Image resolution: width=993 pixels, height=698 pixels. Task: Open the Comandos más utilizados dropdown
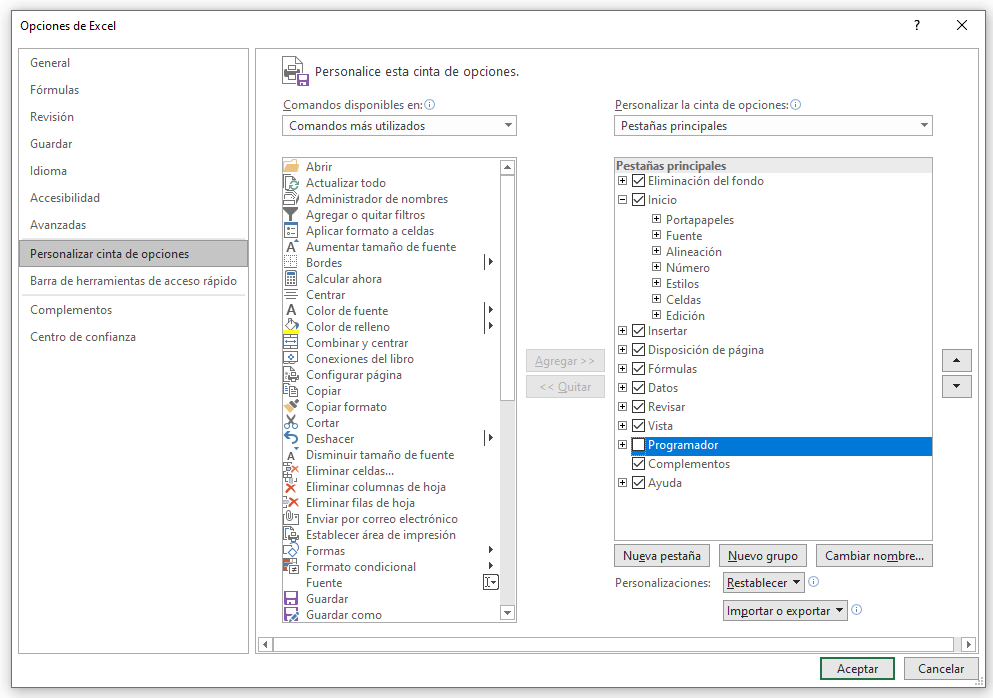tap(400, 125)
